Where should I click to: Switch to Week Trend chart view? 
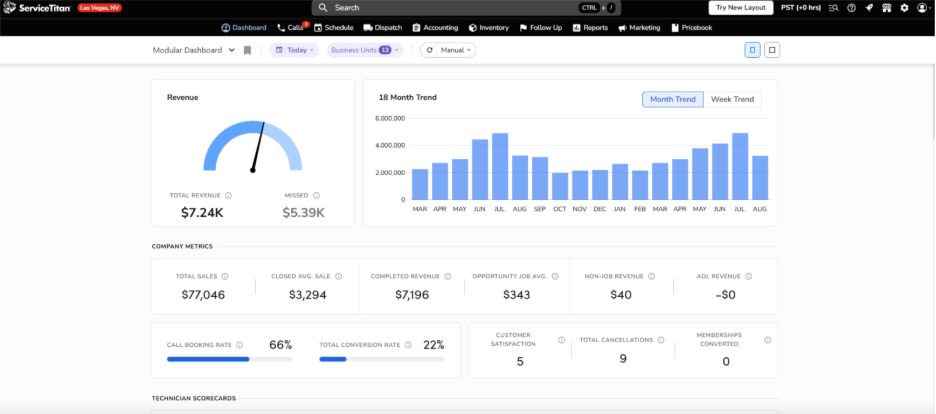click(x=731, y=99)
